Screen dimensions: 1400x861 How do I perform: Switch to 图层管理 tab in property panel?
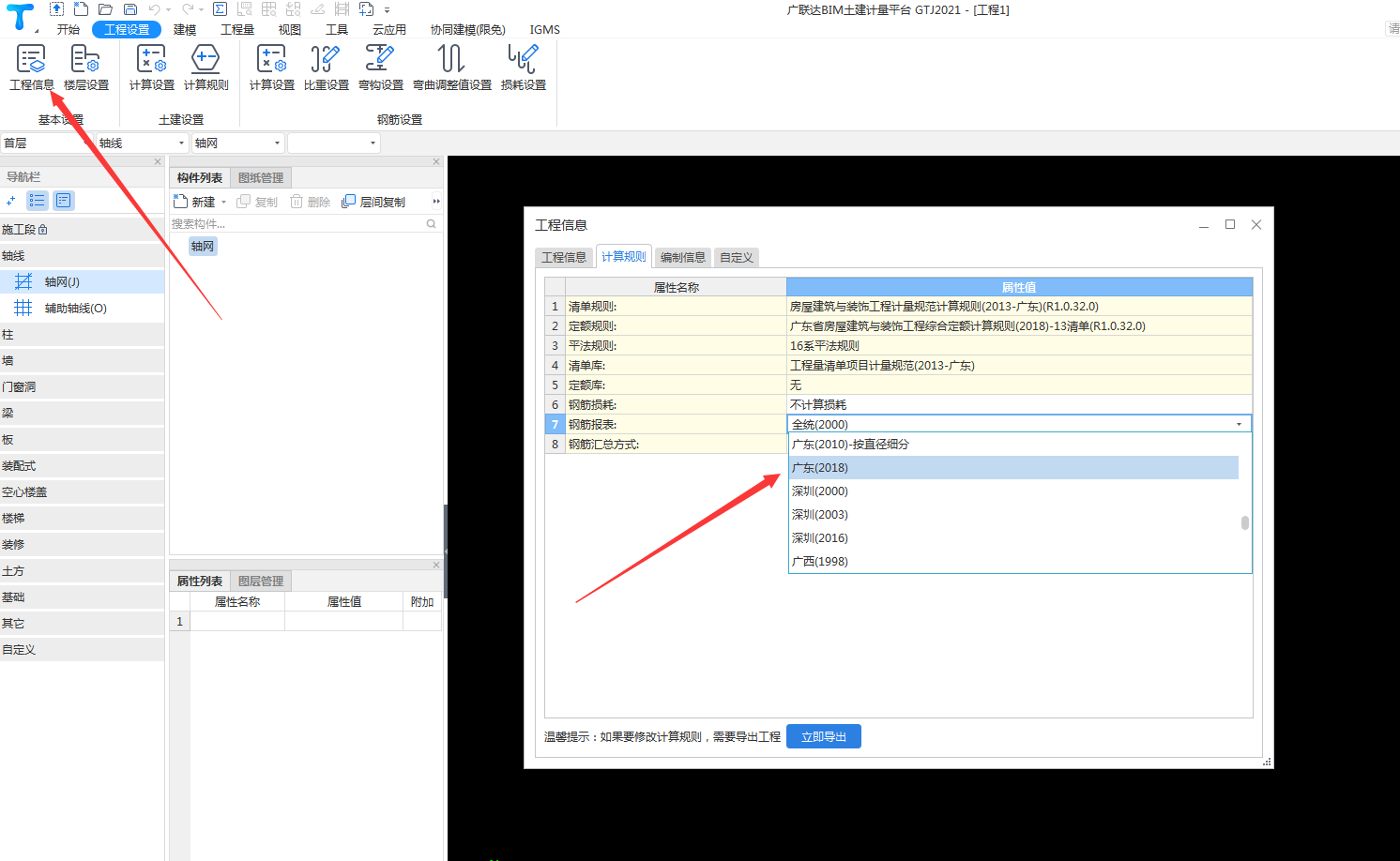tap(261, 582)
